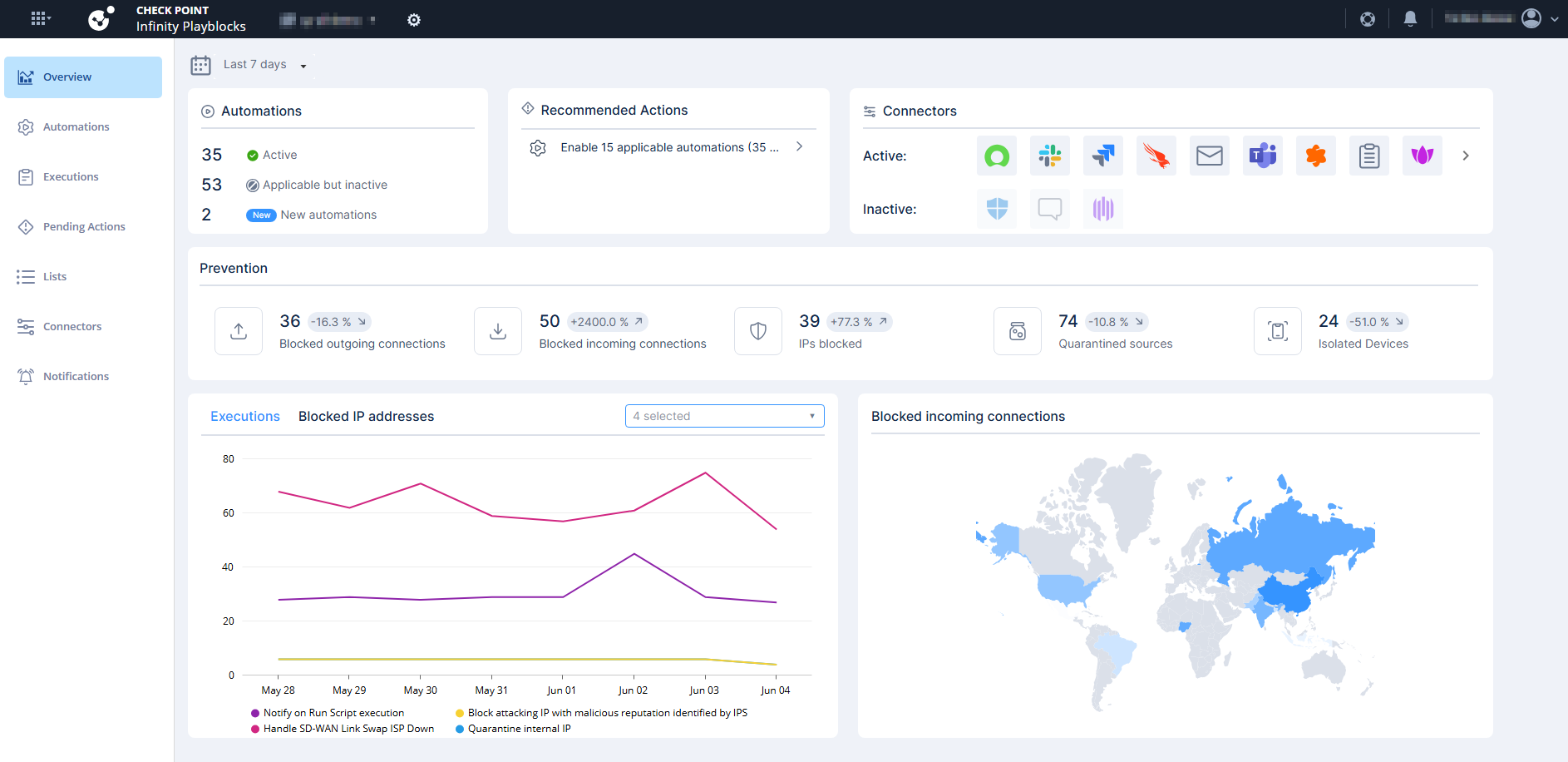Show more active connectors with arrow

coord(1466,156)
